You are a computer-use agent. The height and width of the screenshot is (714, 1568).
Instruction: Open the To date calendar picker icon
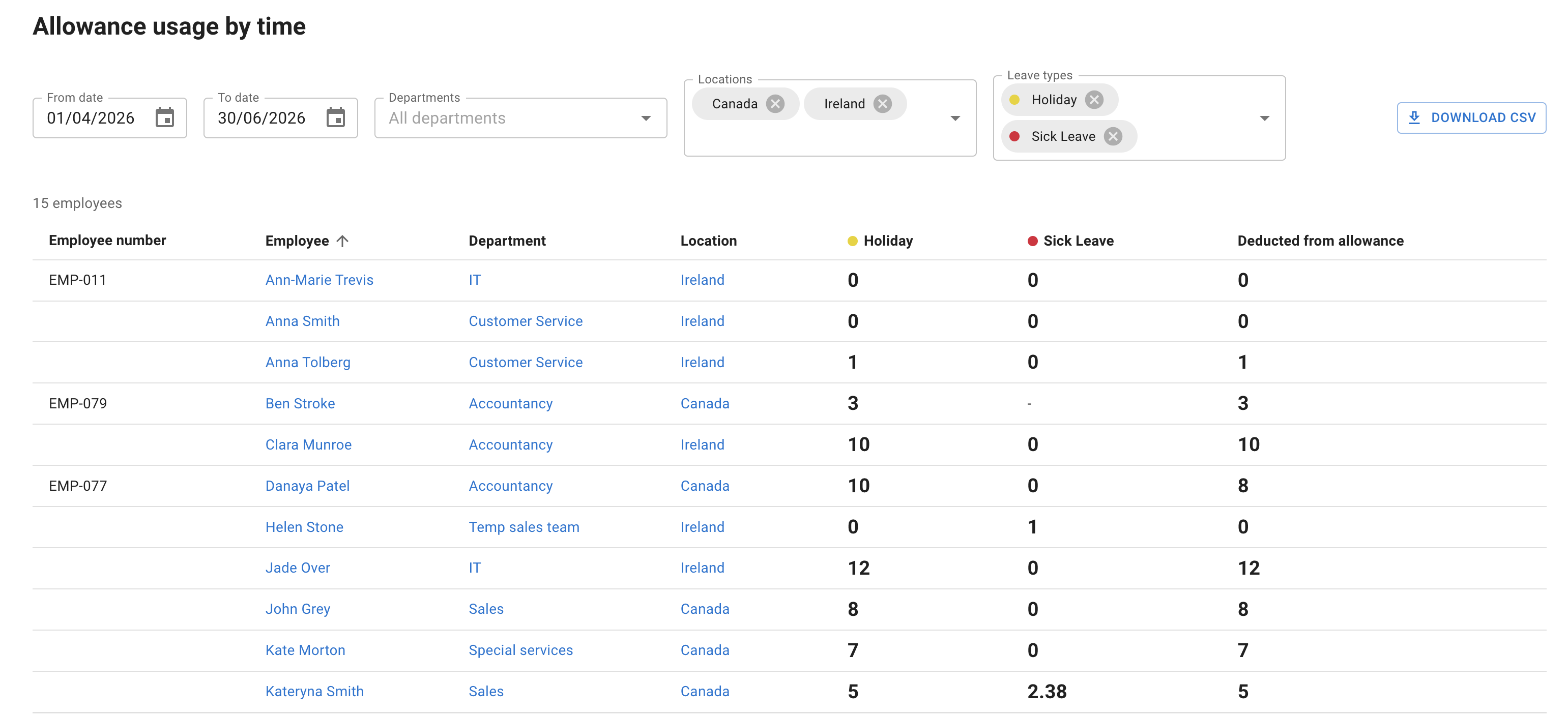coord(335,117)
